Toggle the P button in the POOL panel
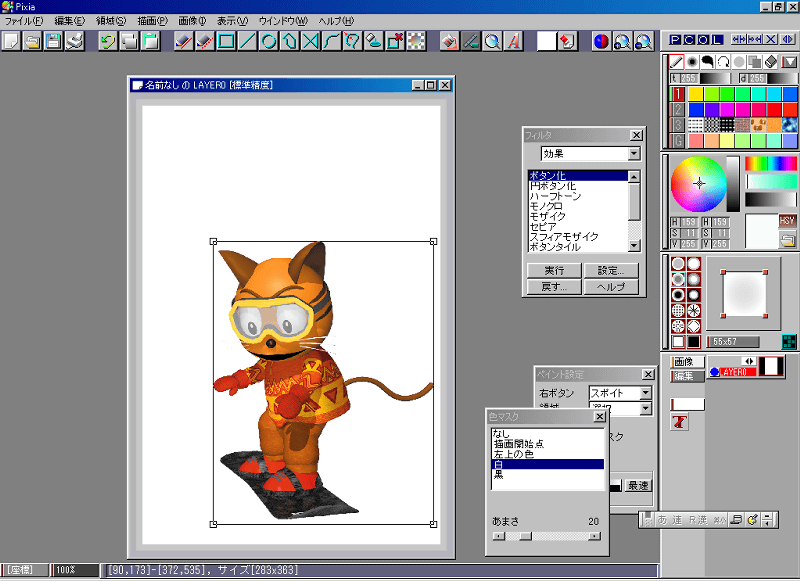800x581 pixels. pos(675,40)
